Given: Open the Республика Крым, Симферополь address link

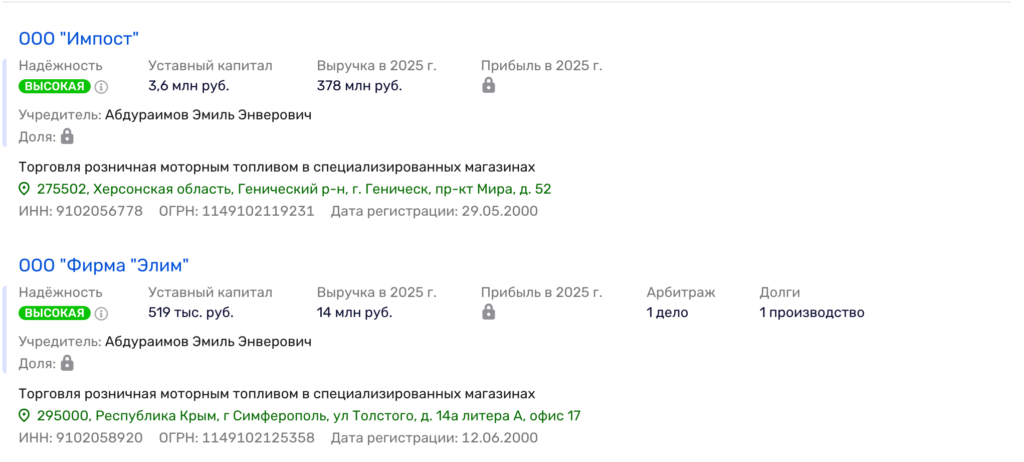Looking at the screenshot, I should (x=308, y=416).
